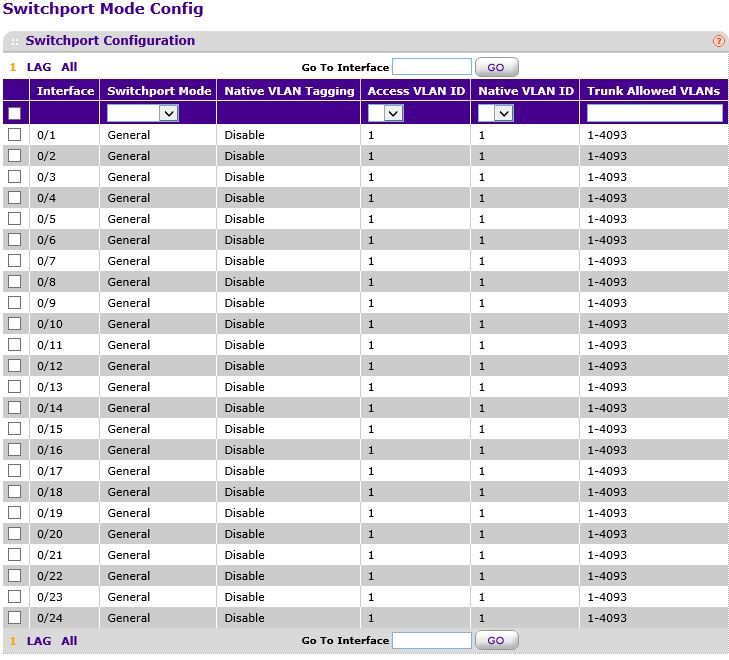Click the bottom Go To Interface field
Image resolution: width=729 pixels, height=660 pixels.
pyautogui.click(x=432, y=640)
